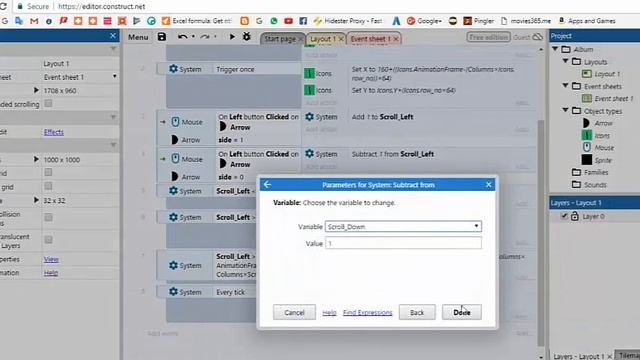This screenshot has width=640, height=360.
Task: Click the Undo arrow icon
Action: point(182,37)
